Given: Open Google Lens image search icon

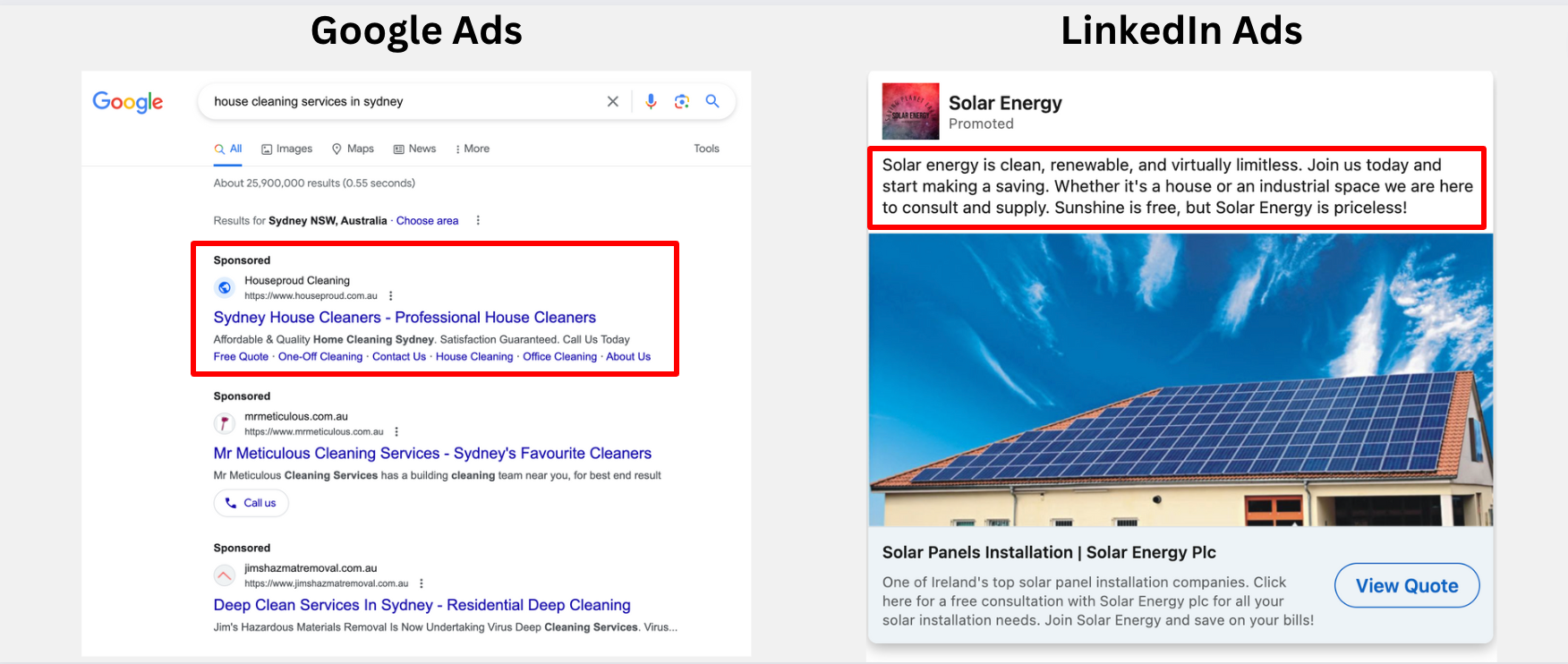Looking at the screenshot, I should point(682,102).
